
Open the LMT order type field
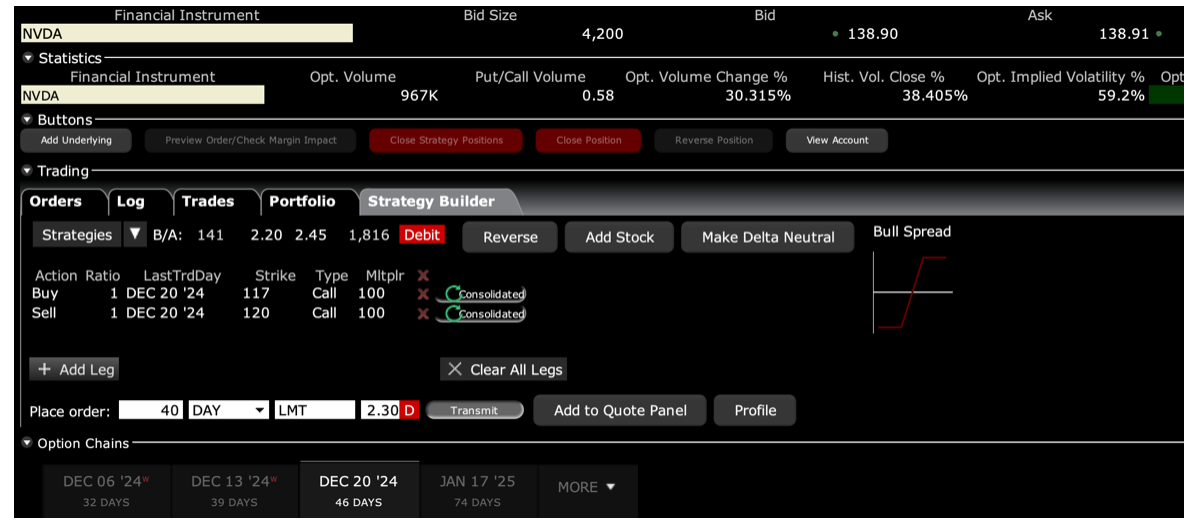pyautogui.click(x=314, y=410)
